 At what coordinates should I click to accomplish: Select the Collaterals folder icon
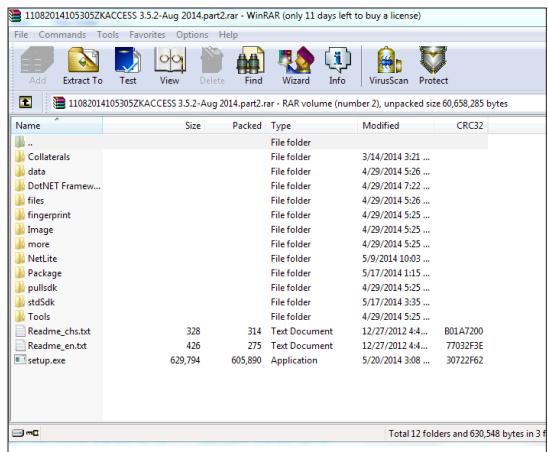coord(20,156)
